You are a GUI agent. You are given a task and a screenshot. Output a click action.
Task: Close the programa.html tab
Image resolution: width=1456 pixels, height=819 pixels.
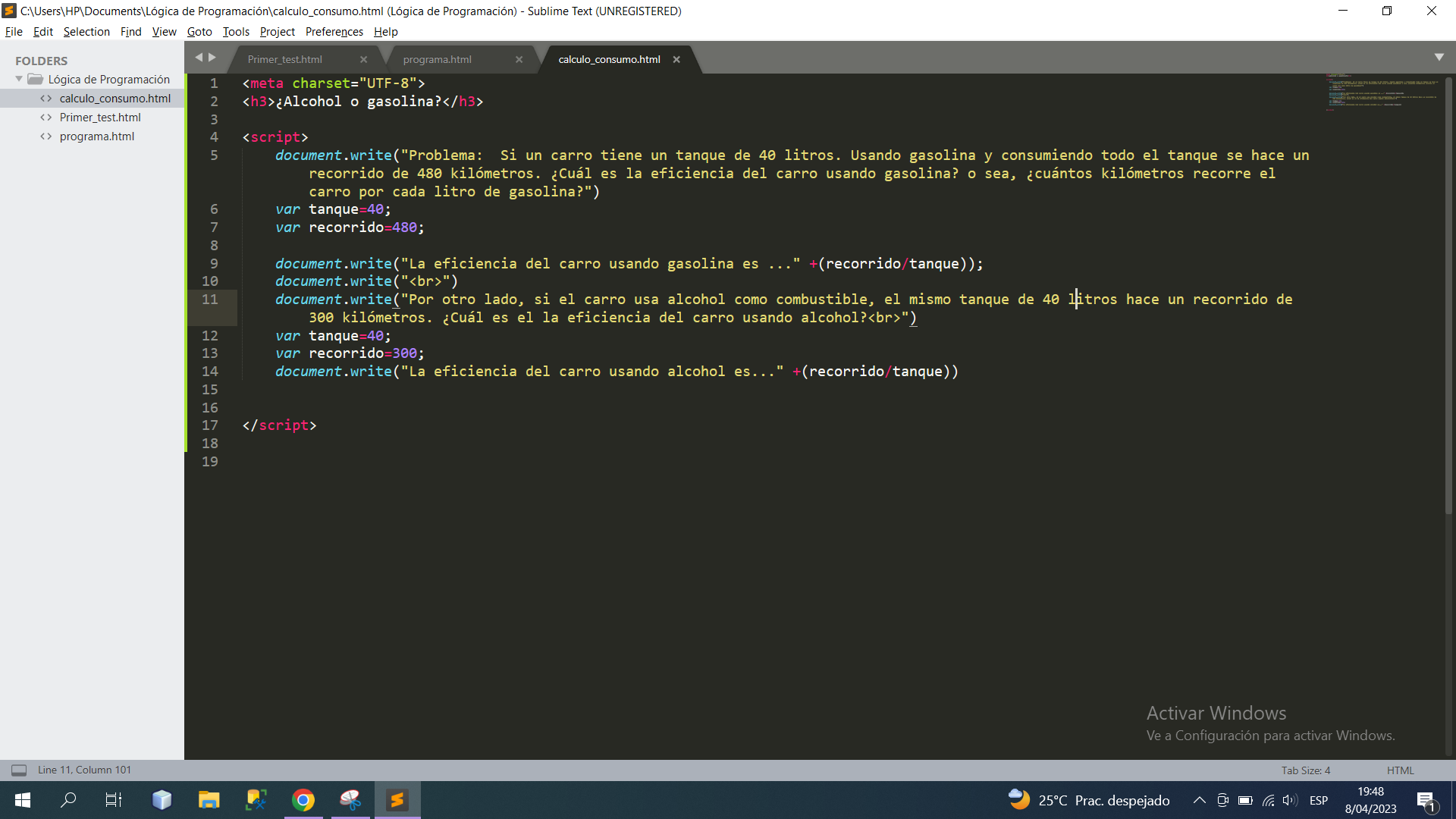[x=519, y=59]
